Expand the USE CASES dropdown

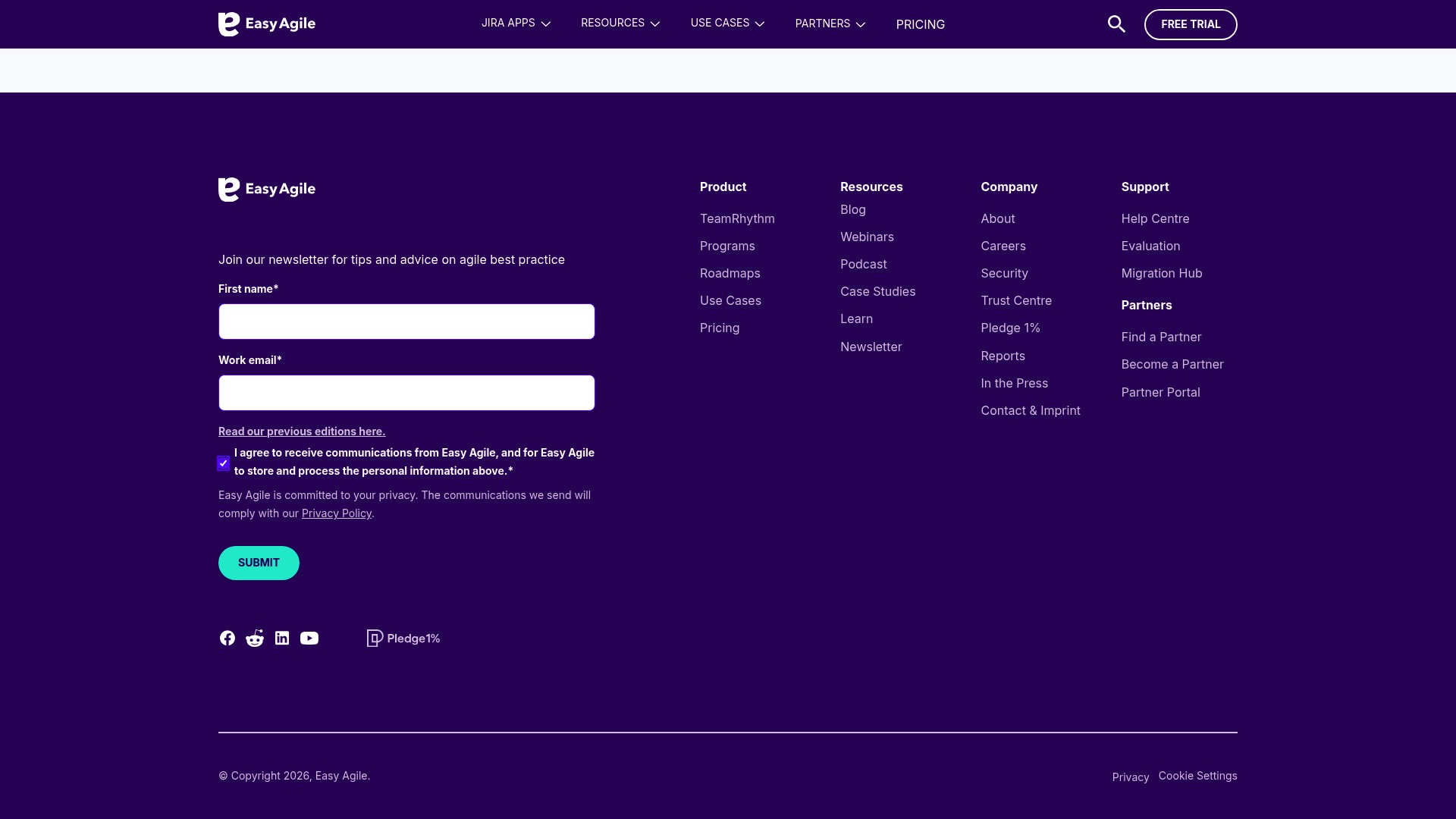click(x=727, y=24)
